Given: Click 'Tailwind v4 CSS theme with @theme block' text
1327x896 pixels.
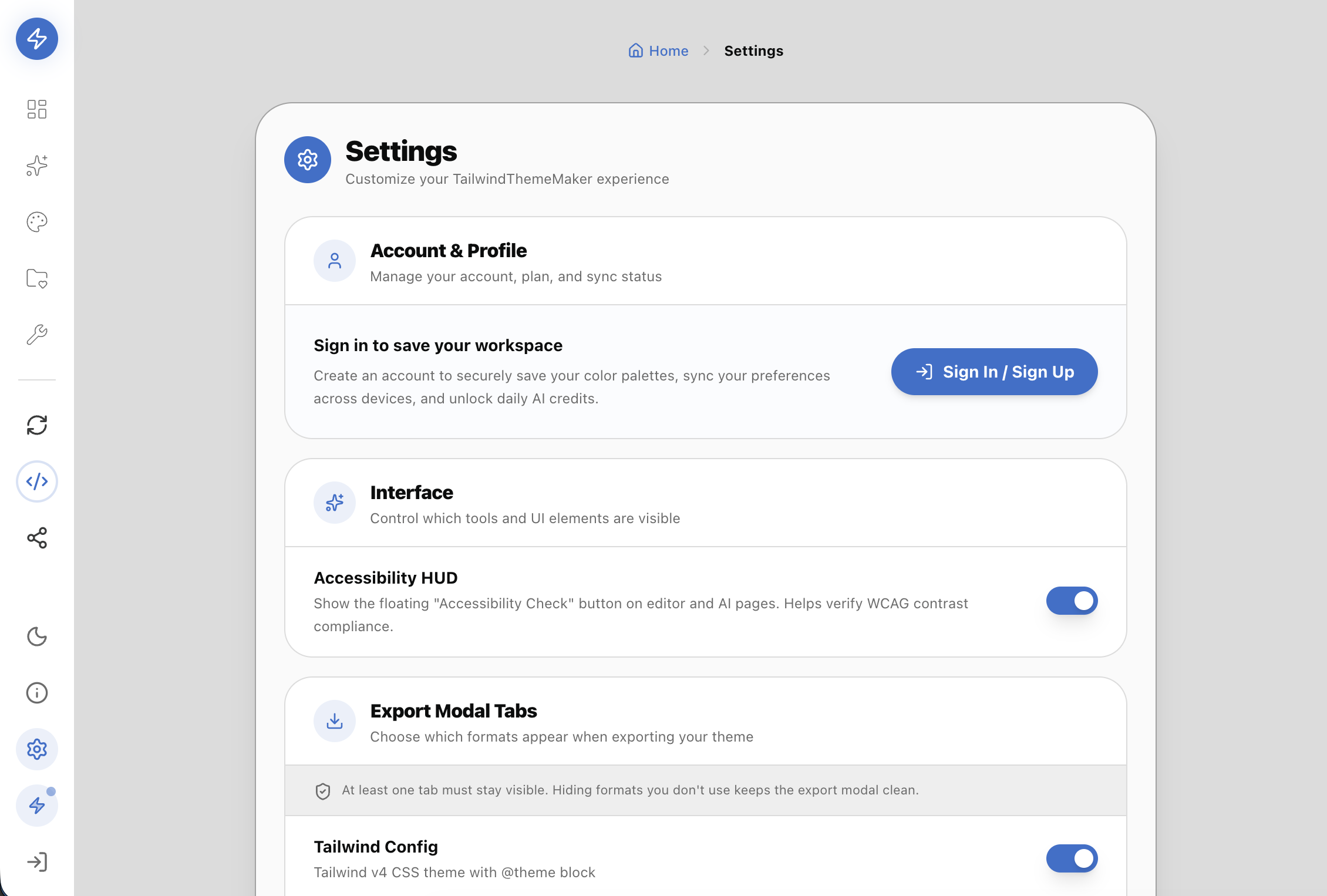Looking at the screenshot, I should [x=454, y=873].
